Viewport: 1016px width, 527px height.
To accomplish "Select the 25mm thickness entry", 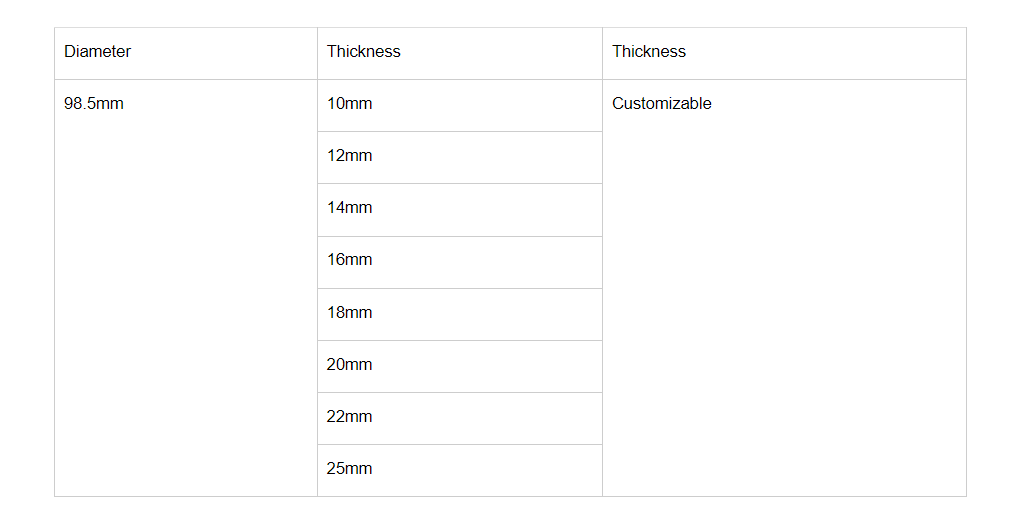I will click(x=349, y=469).
